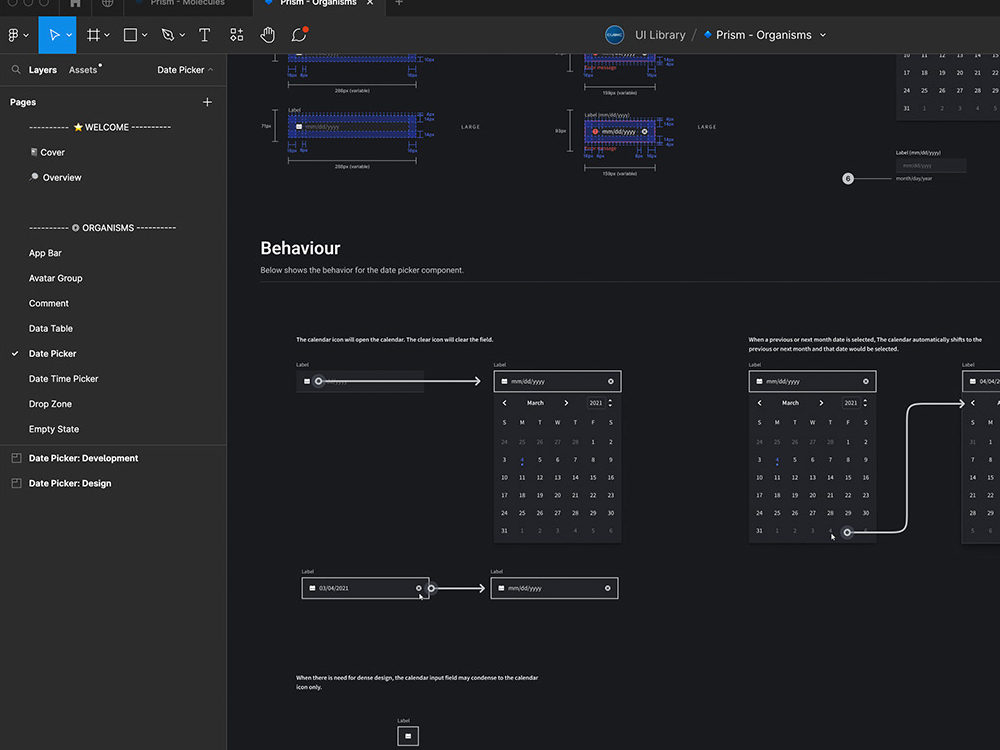Click the compact calendar icon-only field
Screen dimensions: 1000x750
[x=408, y=736]
